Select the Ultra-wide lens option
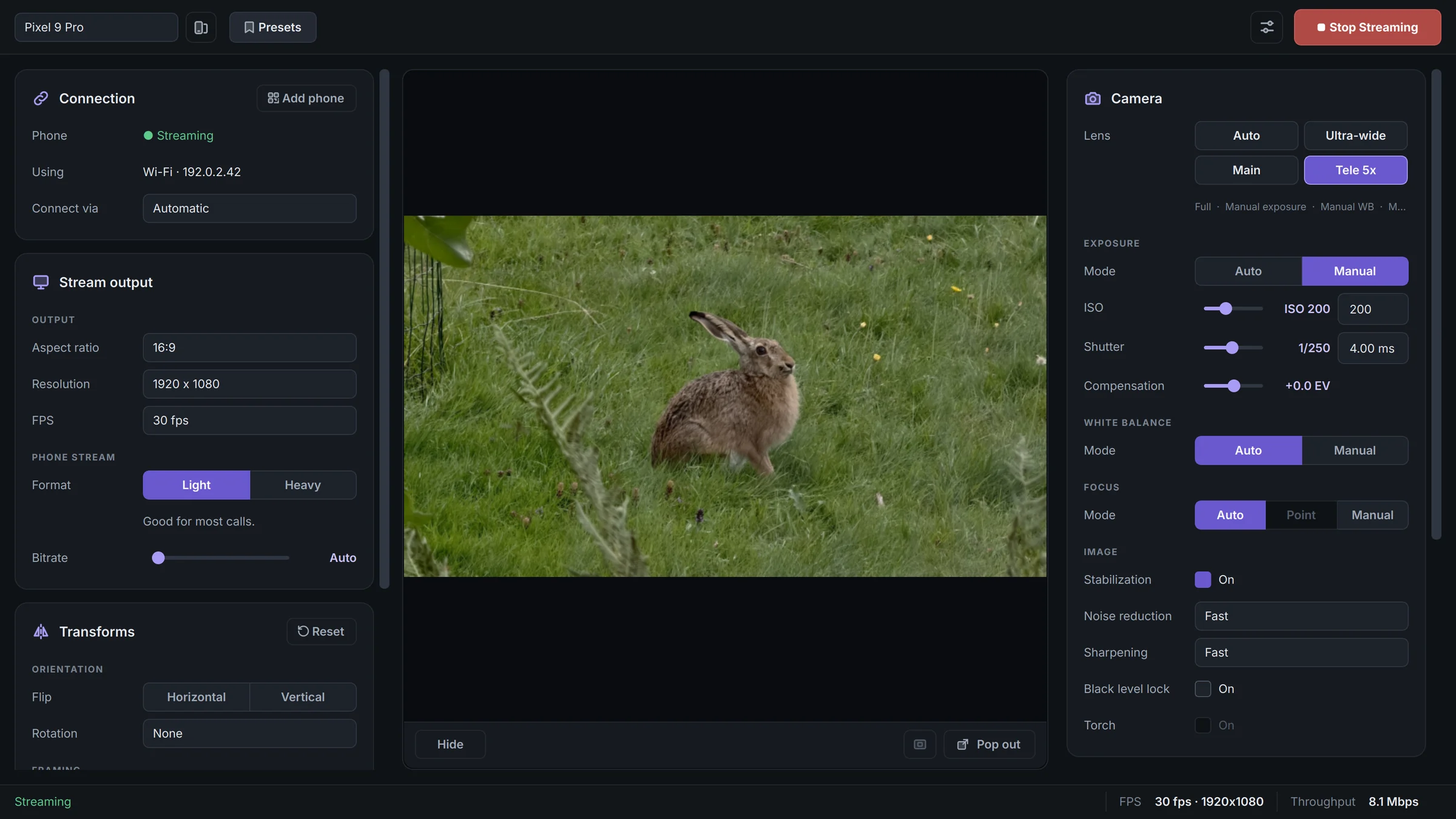Image resolution: width=1456 pixels, height=819 pixels. (1355, 135)
